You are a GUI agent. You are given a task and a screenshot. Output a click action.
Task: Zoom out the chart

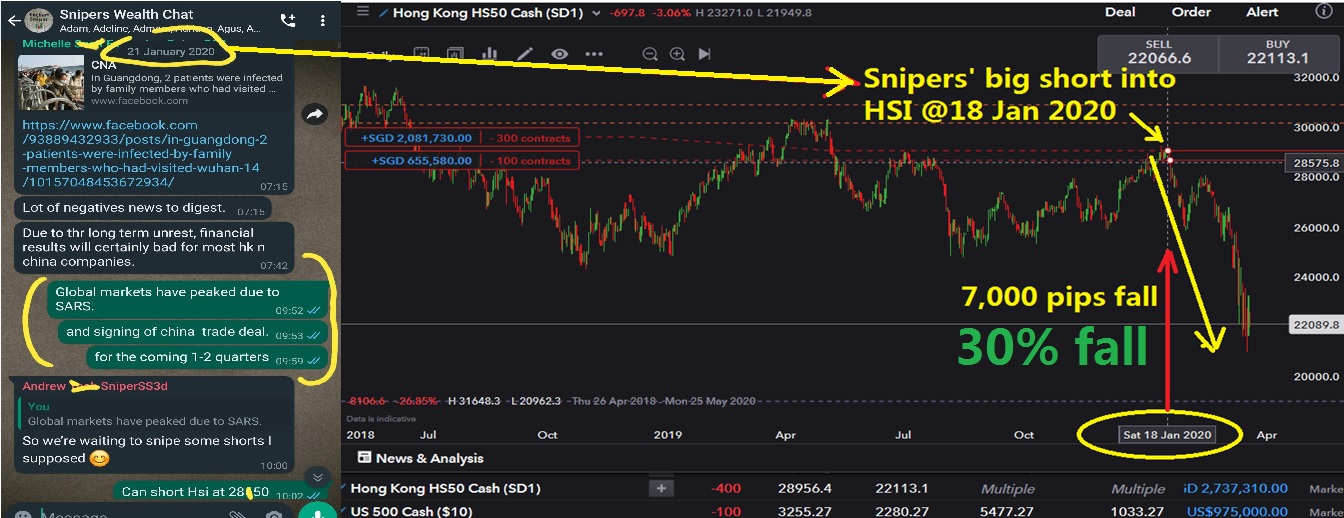click(650, 54)
